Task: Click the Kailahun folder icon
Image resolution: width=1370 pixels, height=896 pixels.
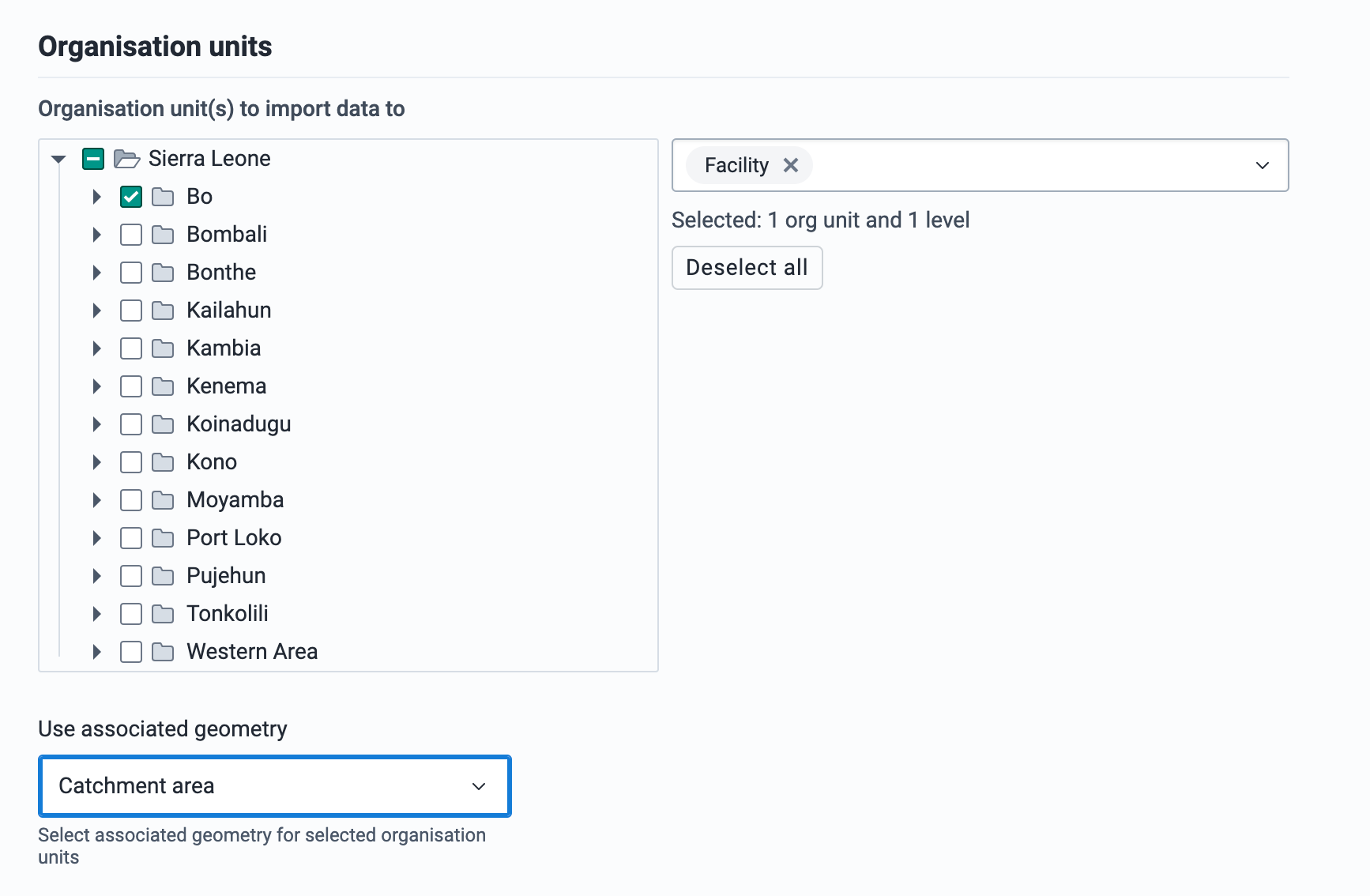Action: (x=163, y=311)
